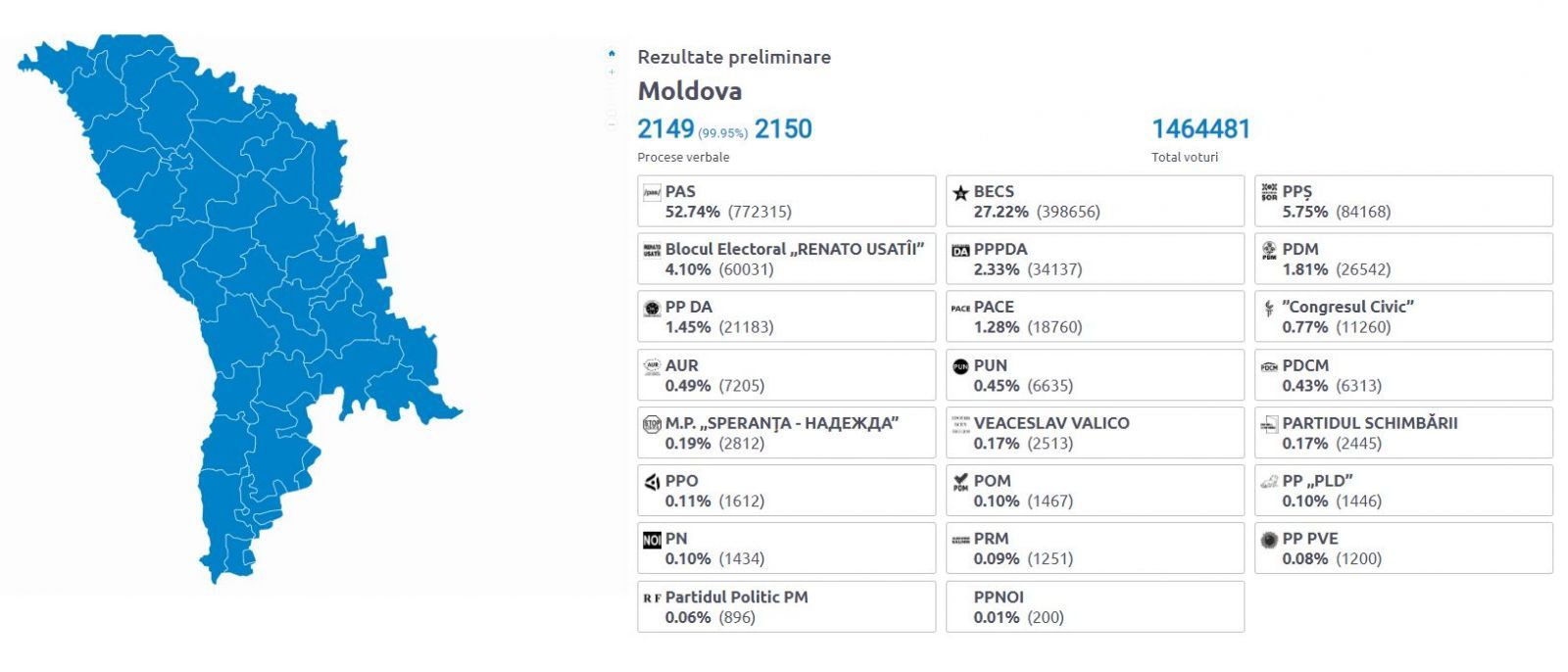
Task: Click the PDM rose logo
Action: pos(1269,250)
